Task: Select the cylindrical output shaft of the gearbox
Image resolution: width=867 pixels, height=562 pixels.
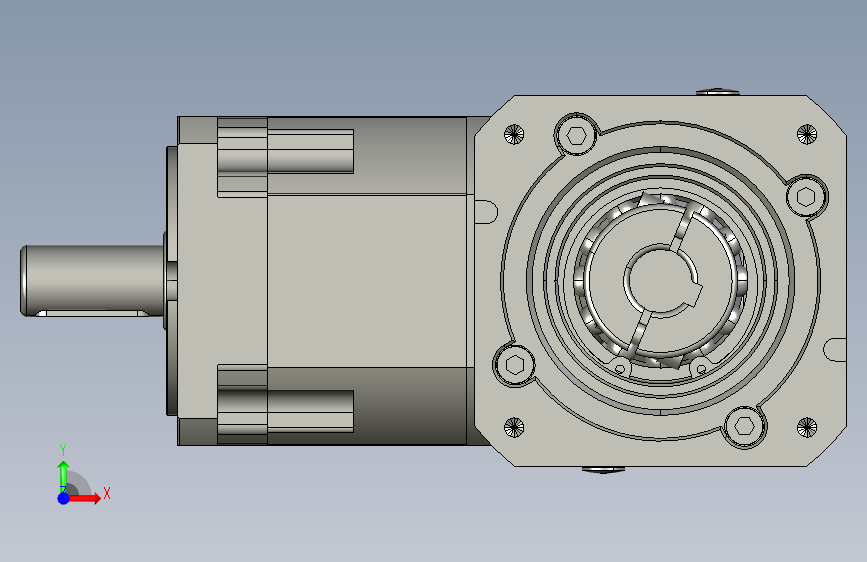Action: point(93,281)
